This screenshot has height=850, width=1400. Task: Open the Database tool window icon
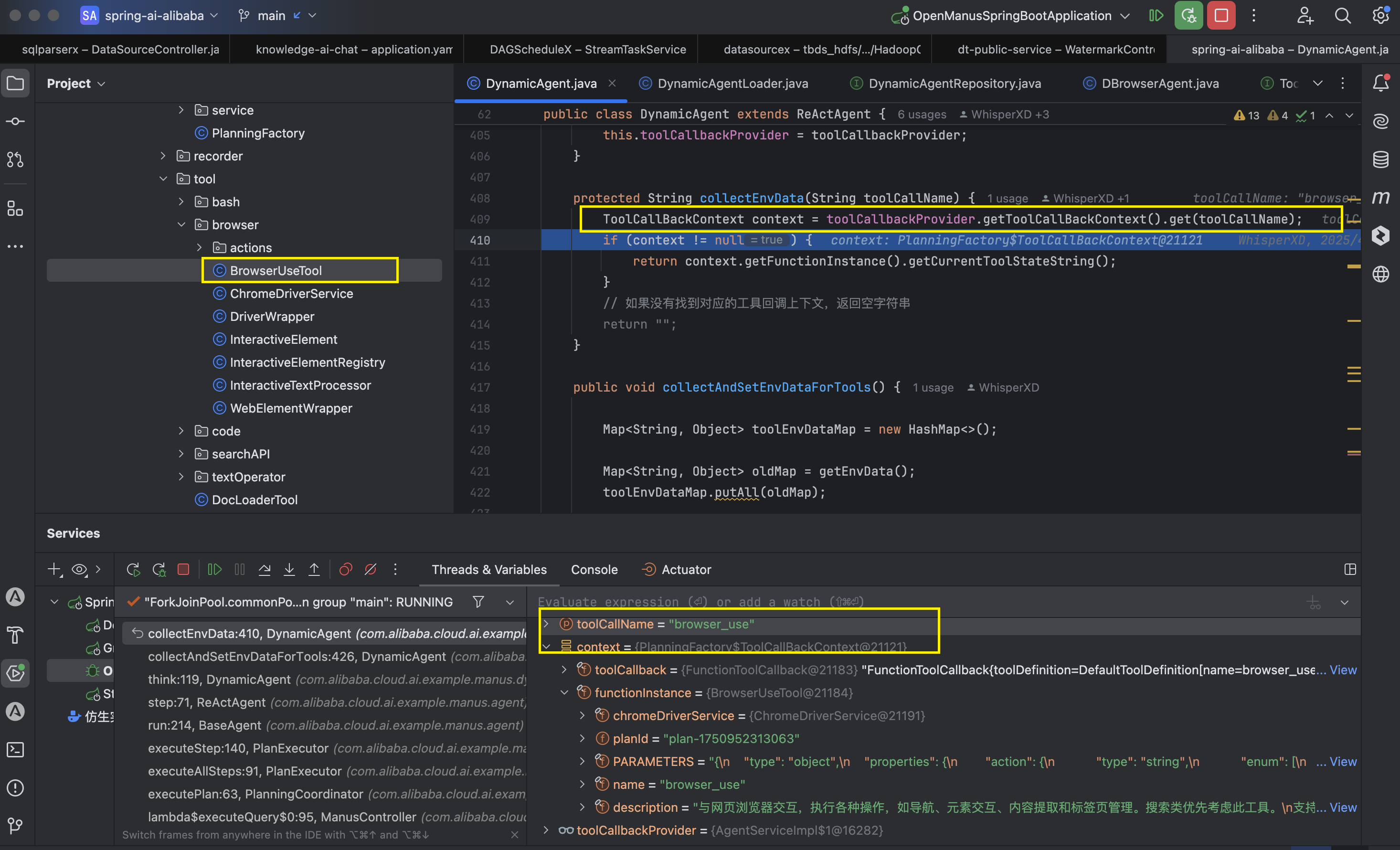coord(1381,159)
